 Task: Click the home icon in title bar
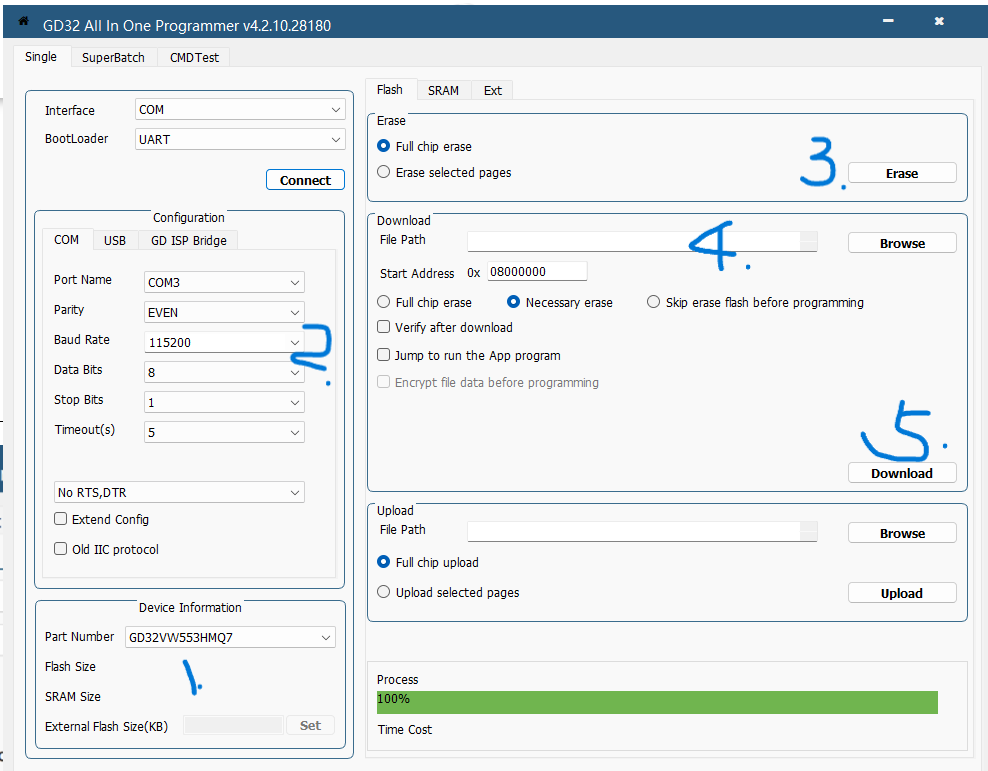click(x=24, y=21)
